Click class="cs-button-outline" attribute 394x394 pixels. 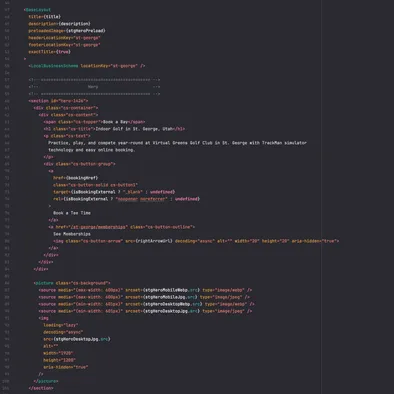pyautogui.click(x=161, y=227)
